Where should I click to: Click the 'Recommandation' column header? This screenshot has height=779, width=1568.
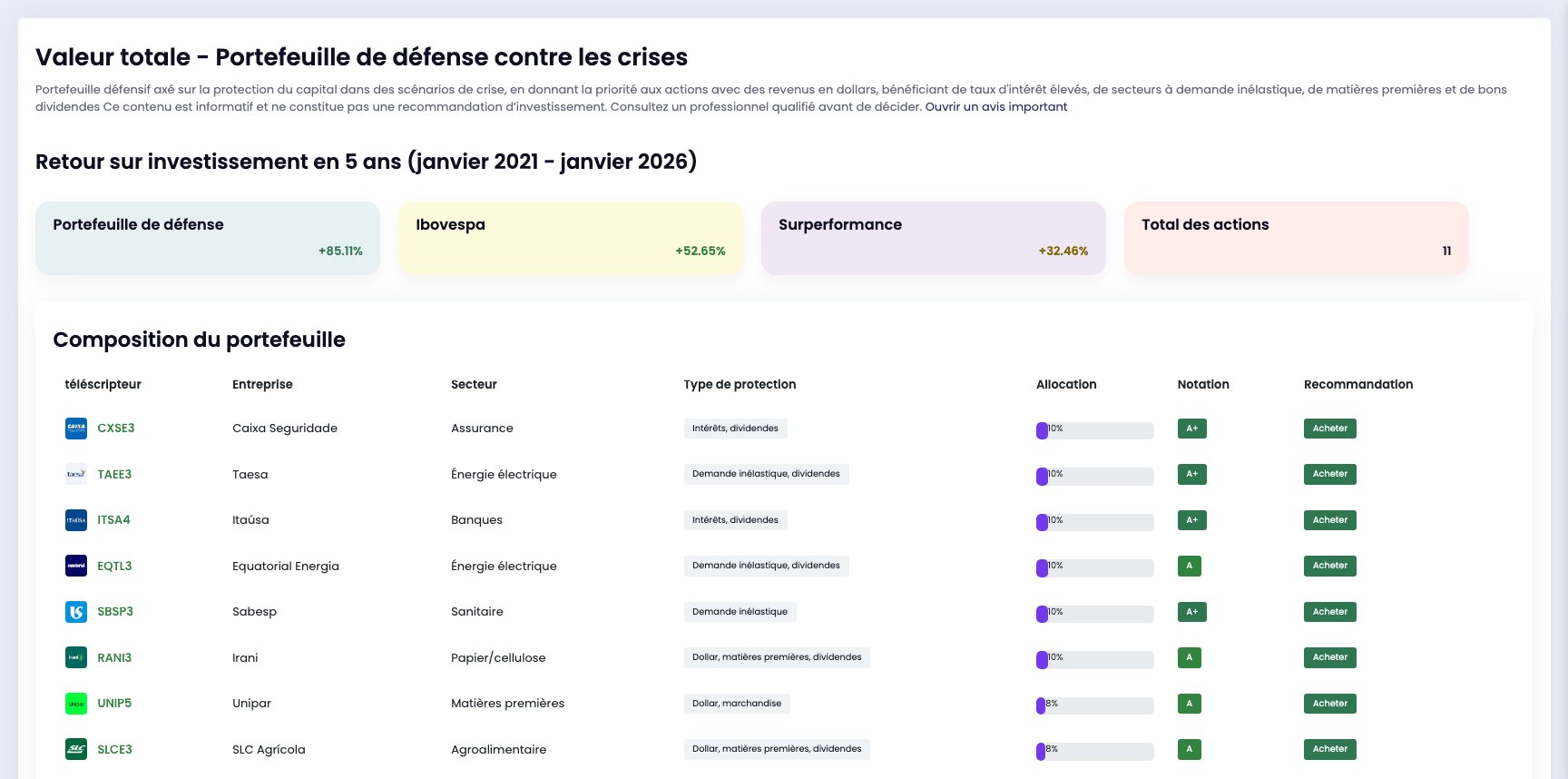[x=1358, y=384]
